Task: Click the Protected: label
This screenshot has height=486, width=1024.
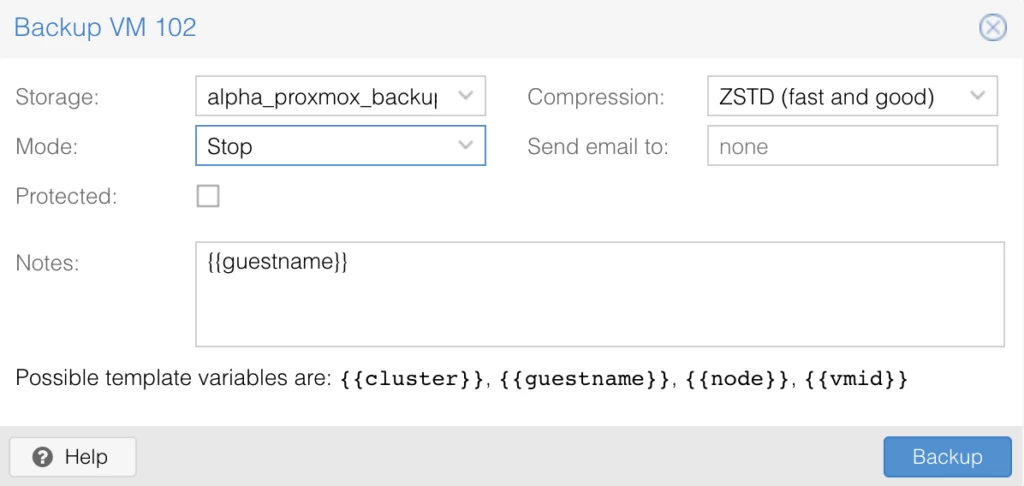Action: (x=66, y=196)
